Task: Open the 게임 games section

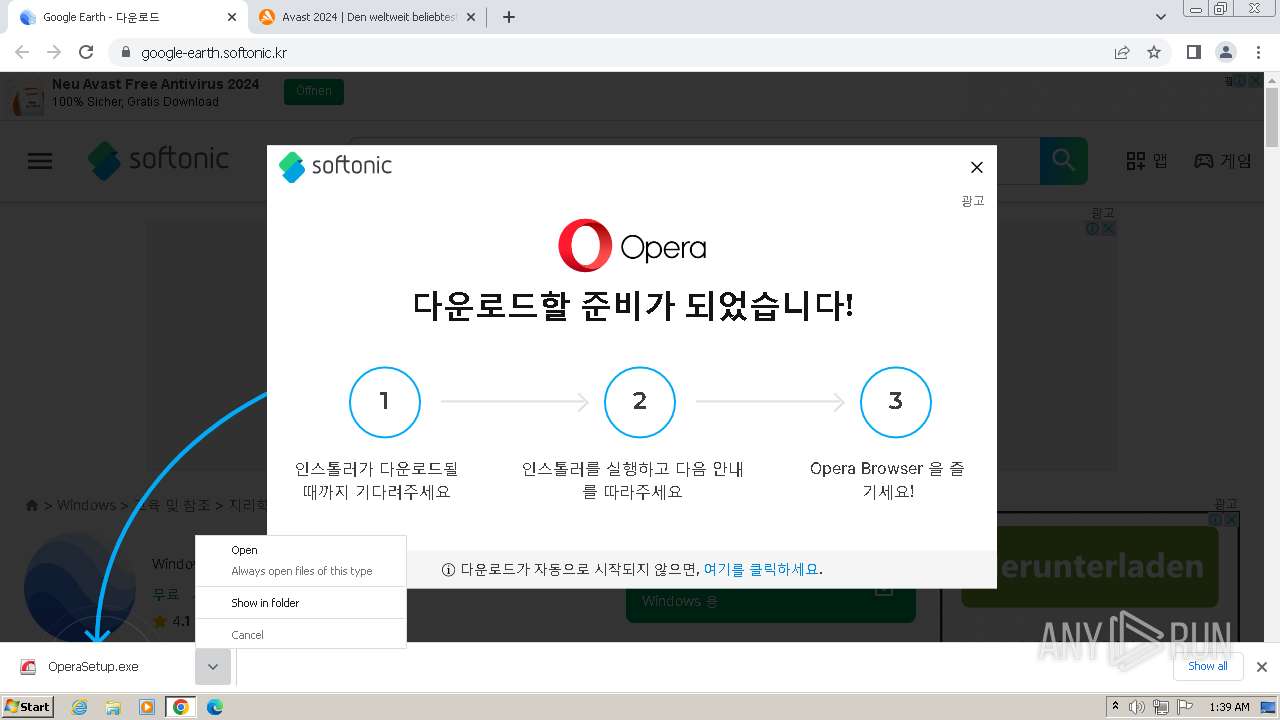Action: point(1222,161)
